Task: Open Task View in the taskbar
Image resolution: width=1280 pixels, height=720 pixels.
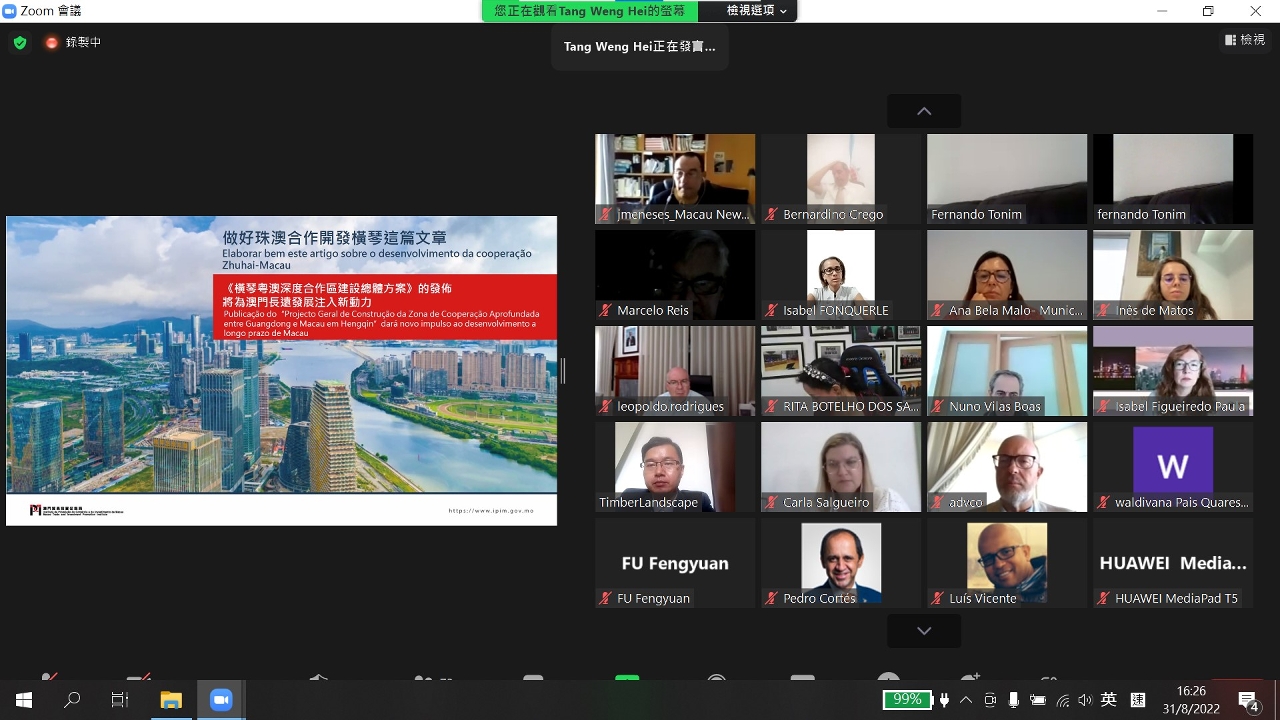Action: (x=120, y=700)
